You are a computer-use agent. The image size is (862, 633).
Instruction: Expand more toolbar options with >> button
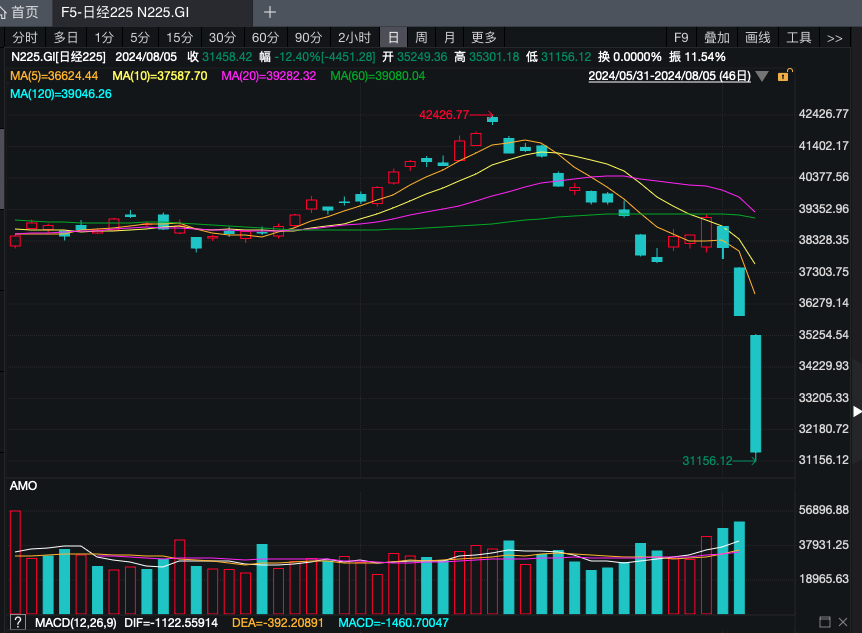(835, 38)
